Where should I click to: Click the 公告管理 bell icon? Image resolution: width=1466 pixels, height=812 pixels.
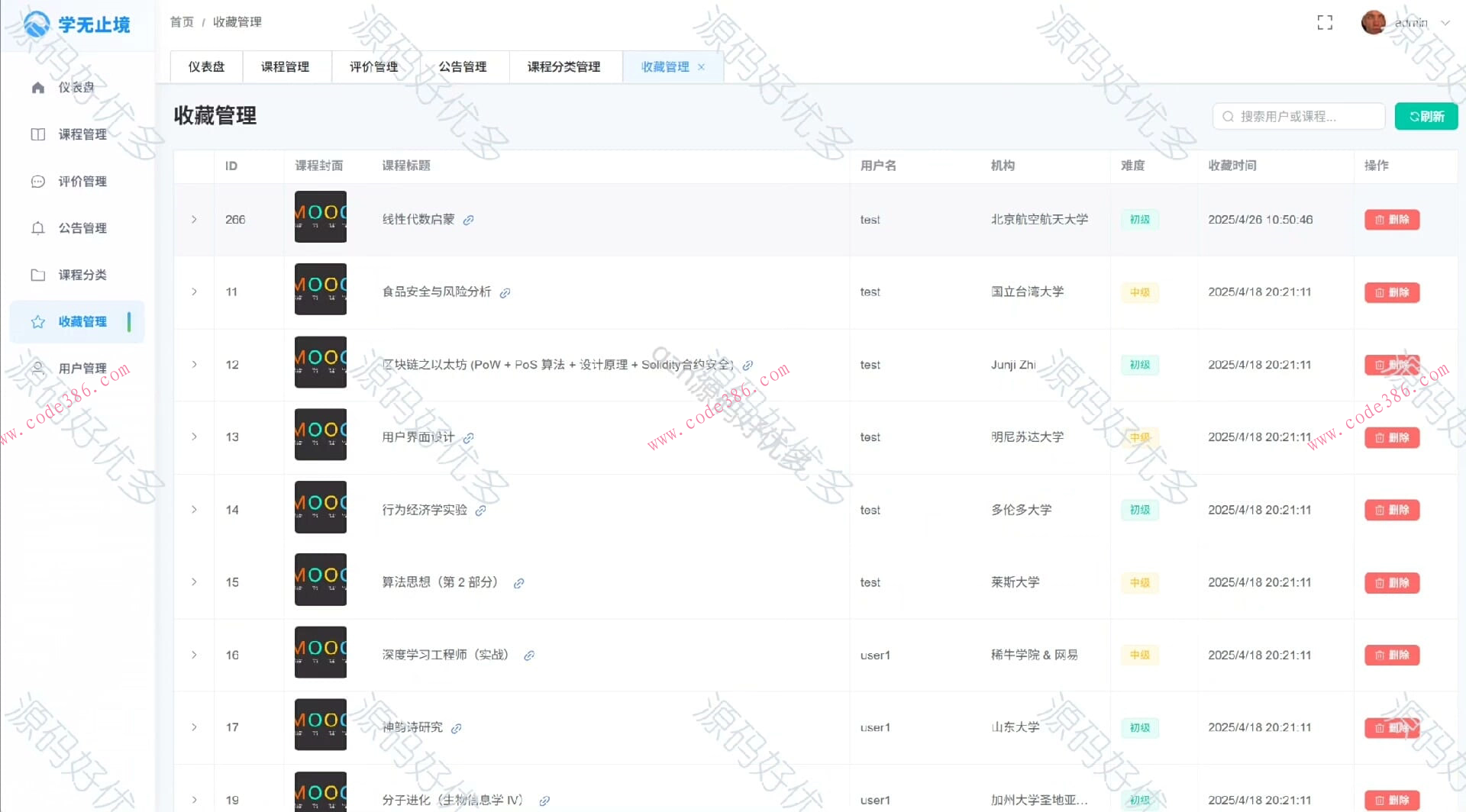[x=38, y=227]
